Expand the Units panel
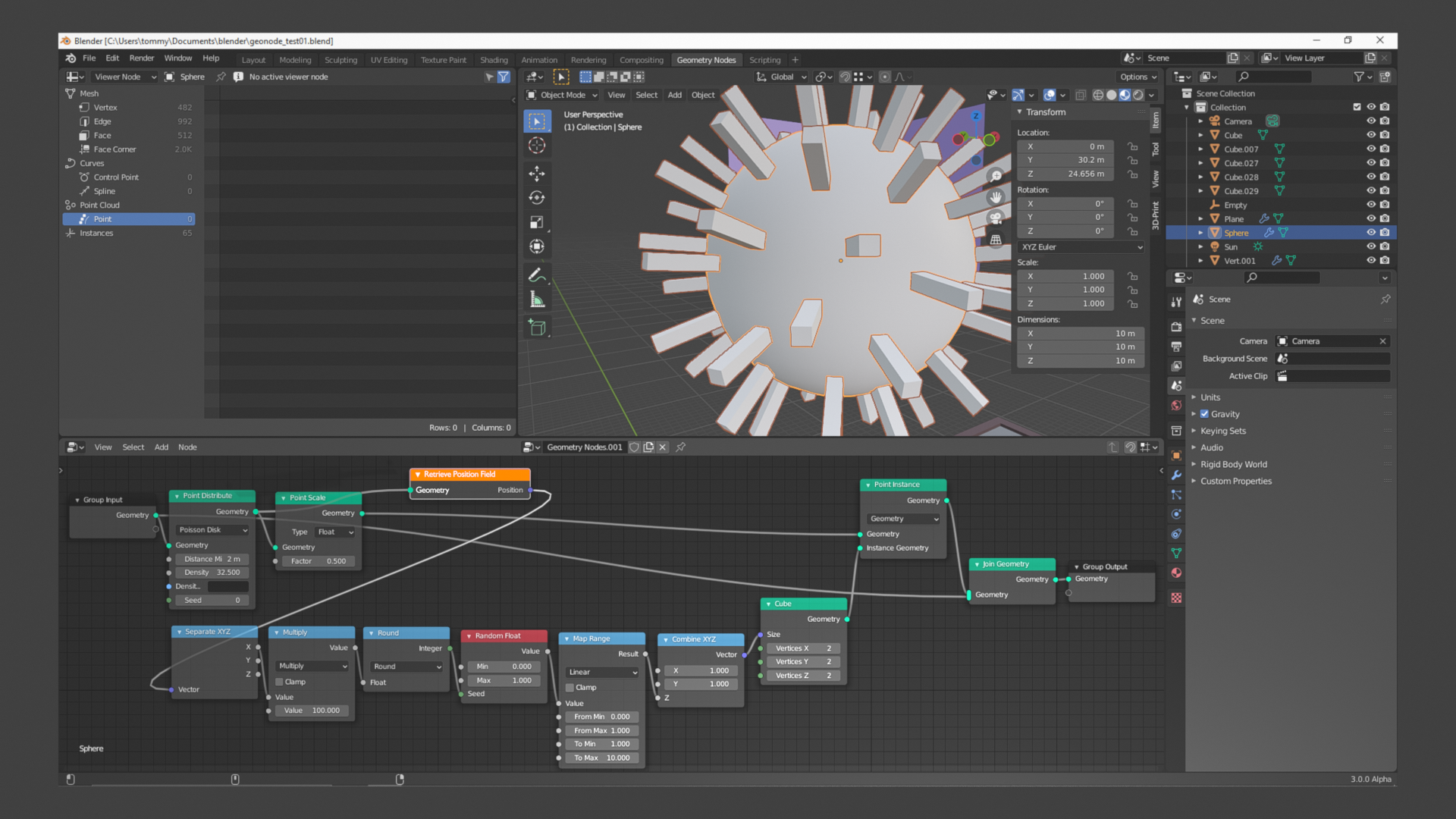This screenshot has height=819, width=1456. pyautogui.click(x=1210, y=397)
